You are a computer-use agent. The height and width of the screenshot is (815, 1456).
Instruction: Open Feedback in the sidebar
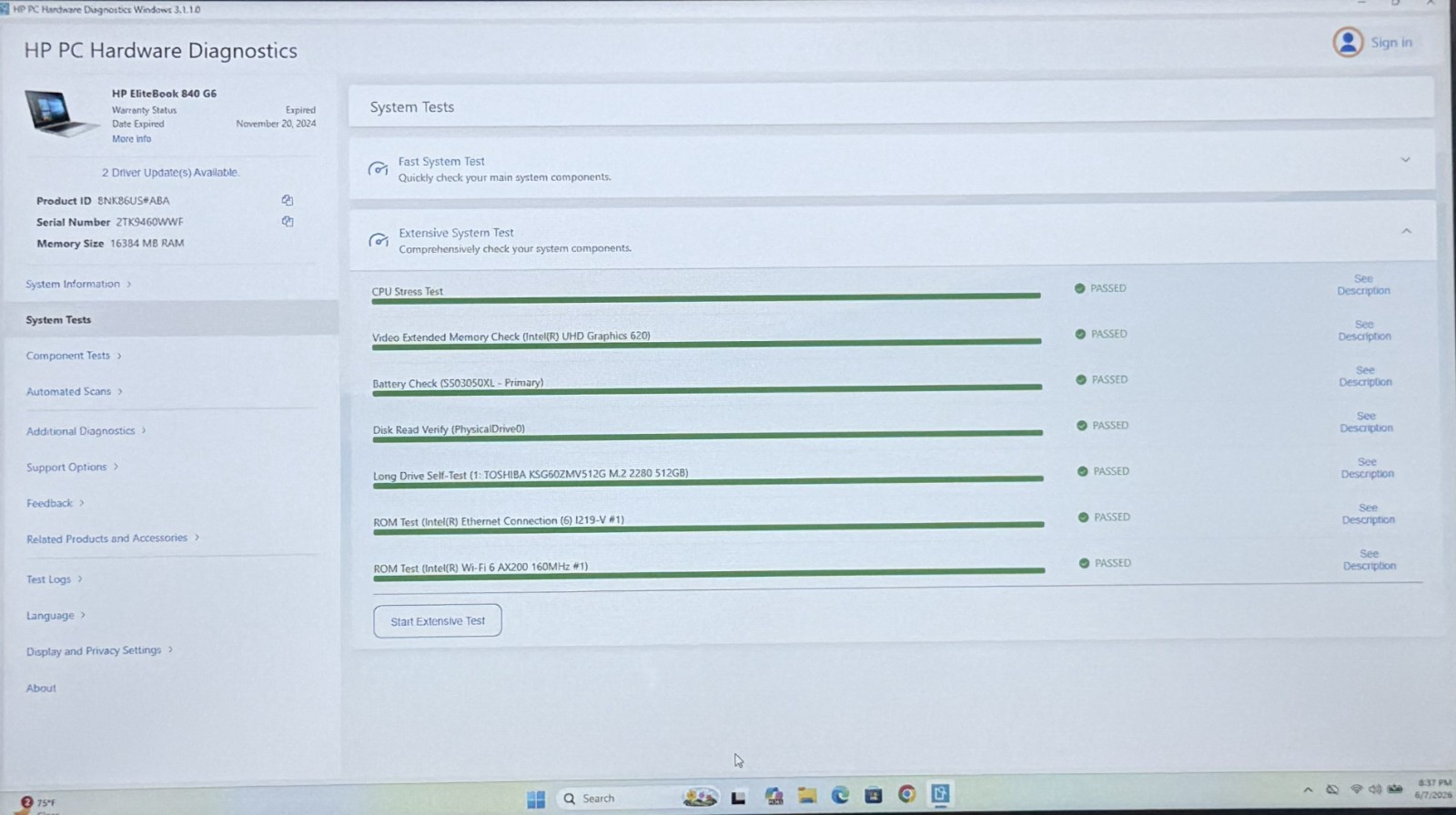(x=56, y=503)
